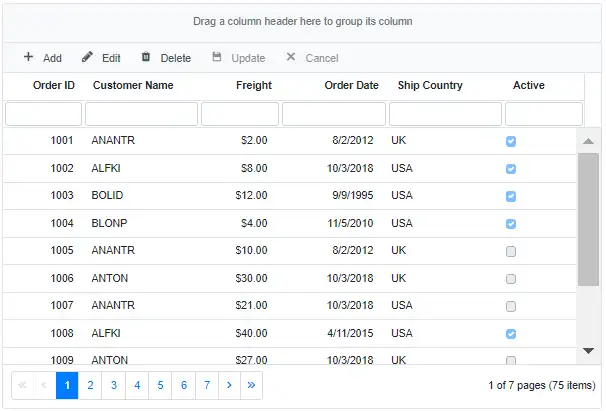This screenshot has width=606, height=411.
Task: Select freight cell $12.00
Action: [251, 195]
